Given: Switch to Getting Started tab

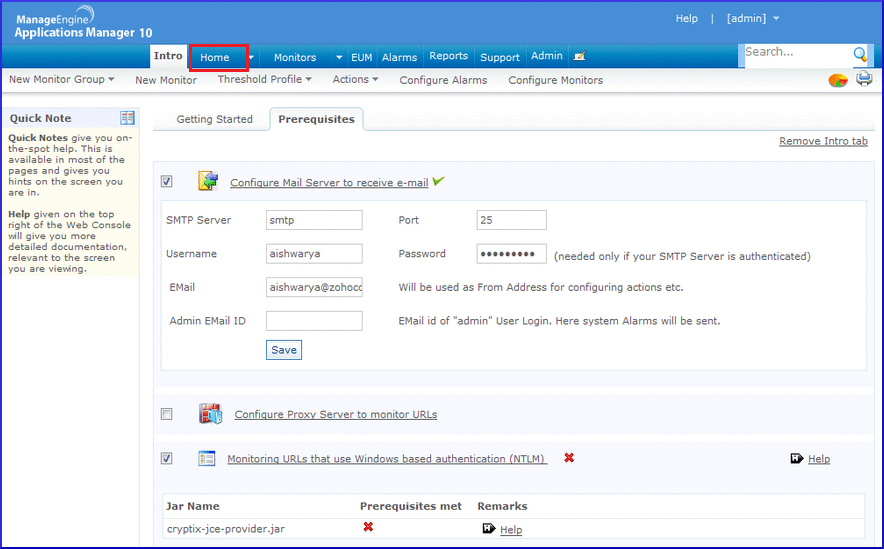Looking at the screenshot, I should [x=214, y=119].
